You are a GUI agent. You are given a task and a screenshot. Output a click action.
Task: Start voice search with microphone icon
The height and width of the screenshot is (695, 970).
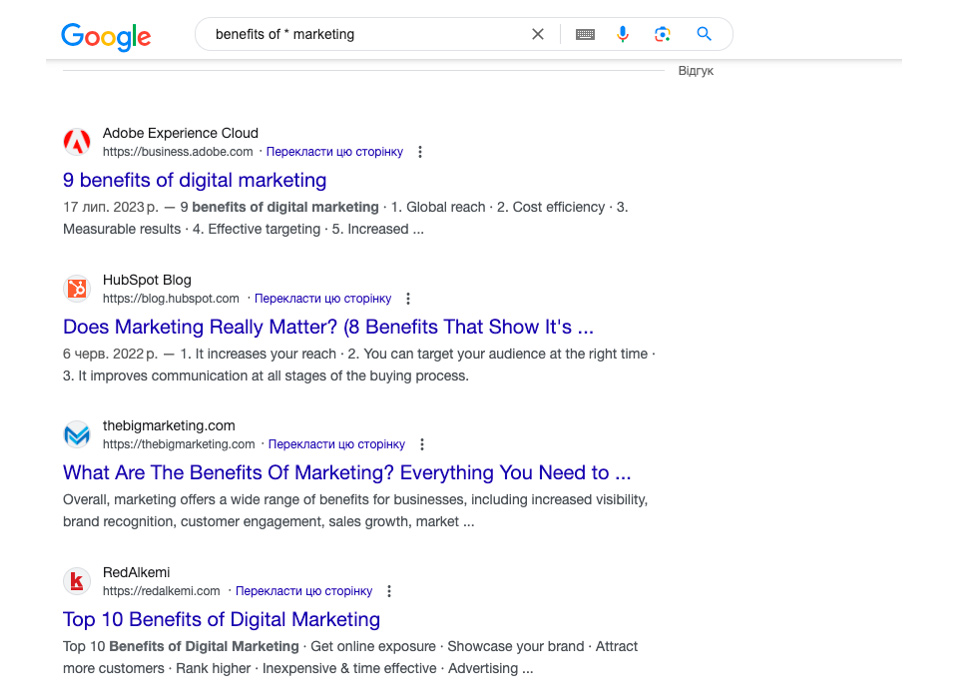622,34
